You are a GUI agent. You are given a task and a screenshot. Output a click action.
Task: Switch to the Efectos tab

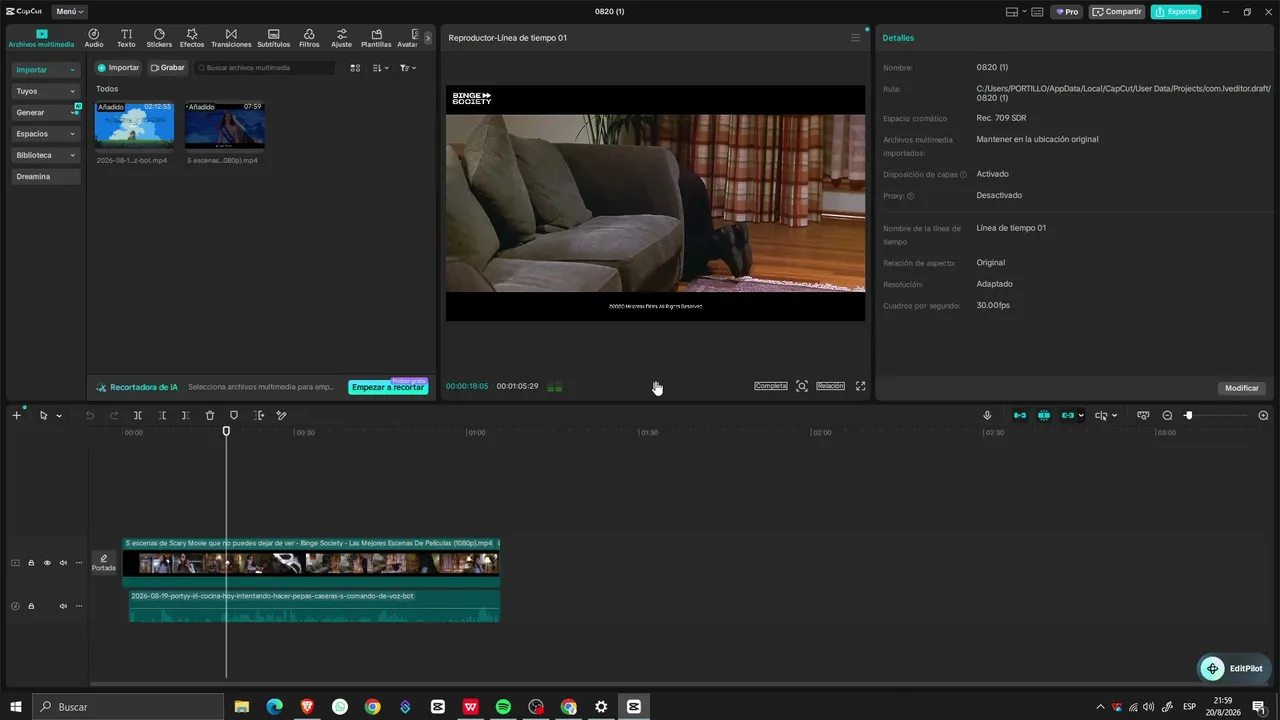point(192,38)
